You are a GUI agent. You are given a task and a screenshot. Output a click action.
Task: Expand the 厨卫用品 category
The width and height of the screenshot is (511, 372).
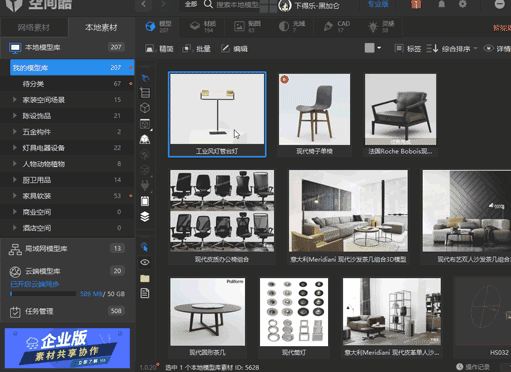point(15,180)
